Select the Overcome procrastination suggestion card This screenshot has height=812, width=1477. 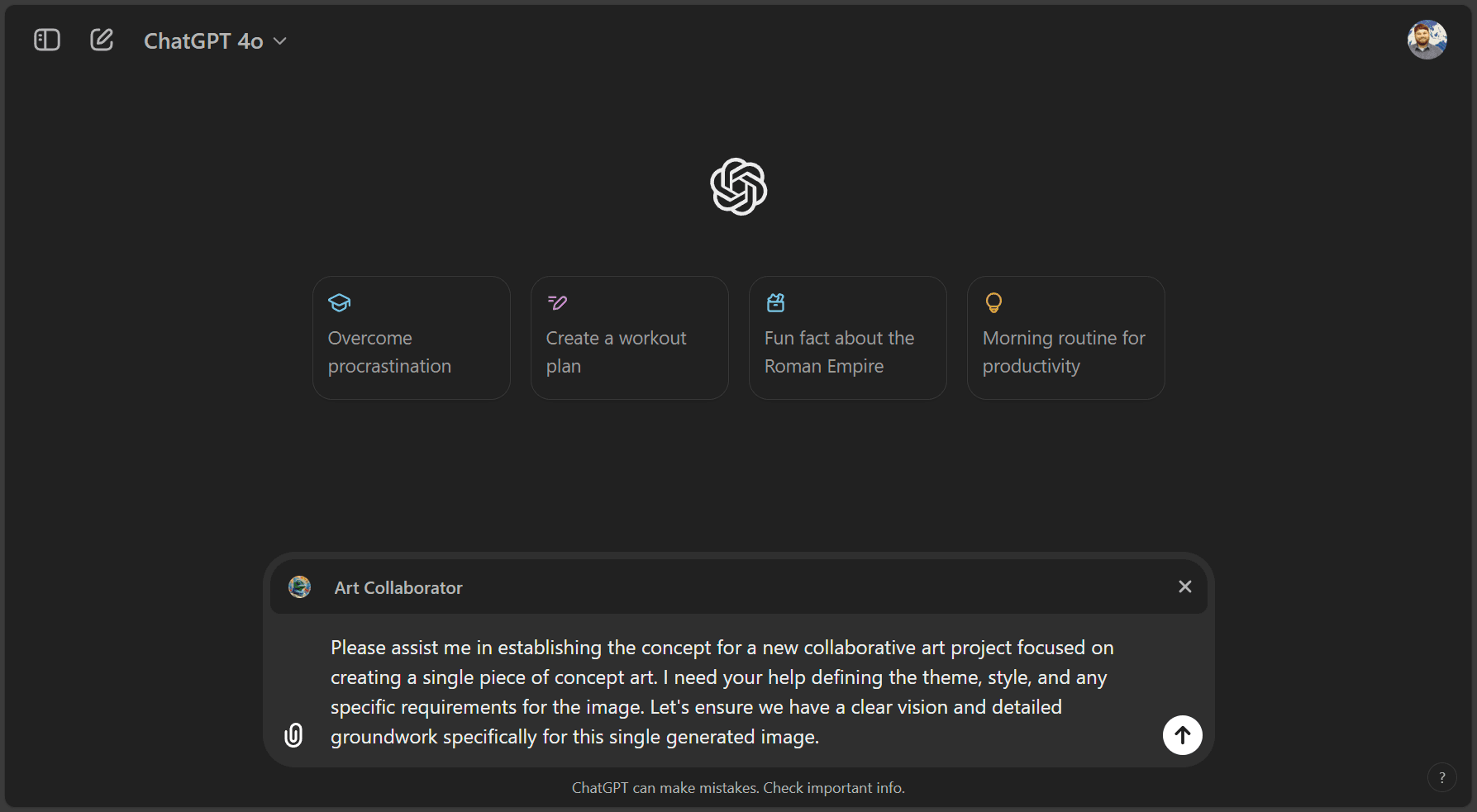tap(411, 338)
